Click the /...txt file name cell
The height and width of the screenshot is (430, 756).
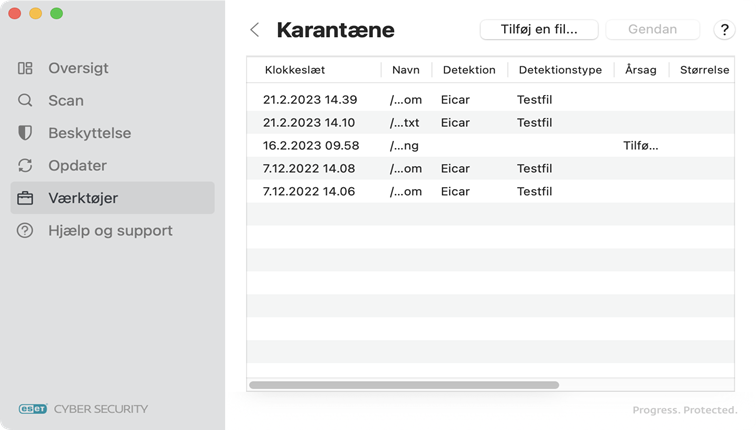[x=405, y=122]
